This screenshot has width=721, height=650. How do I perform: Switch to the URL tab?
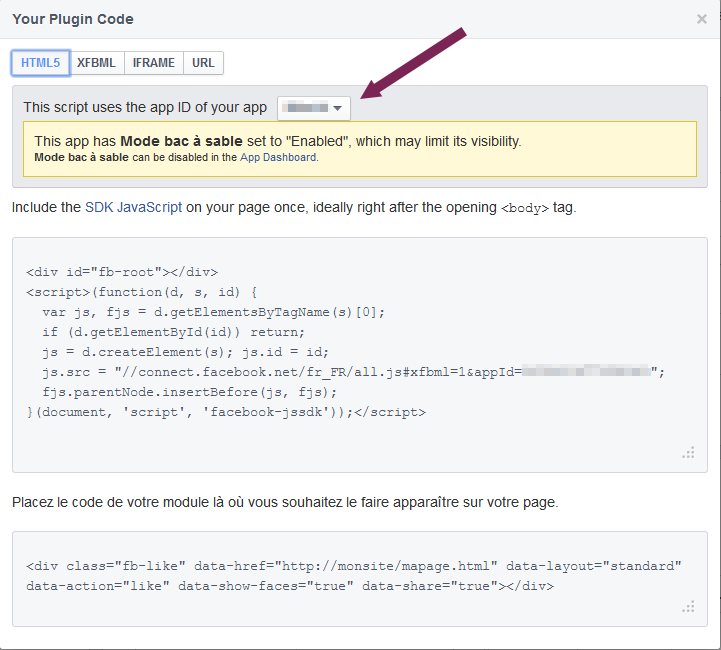click(x=203, y=63)
